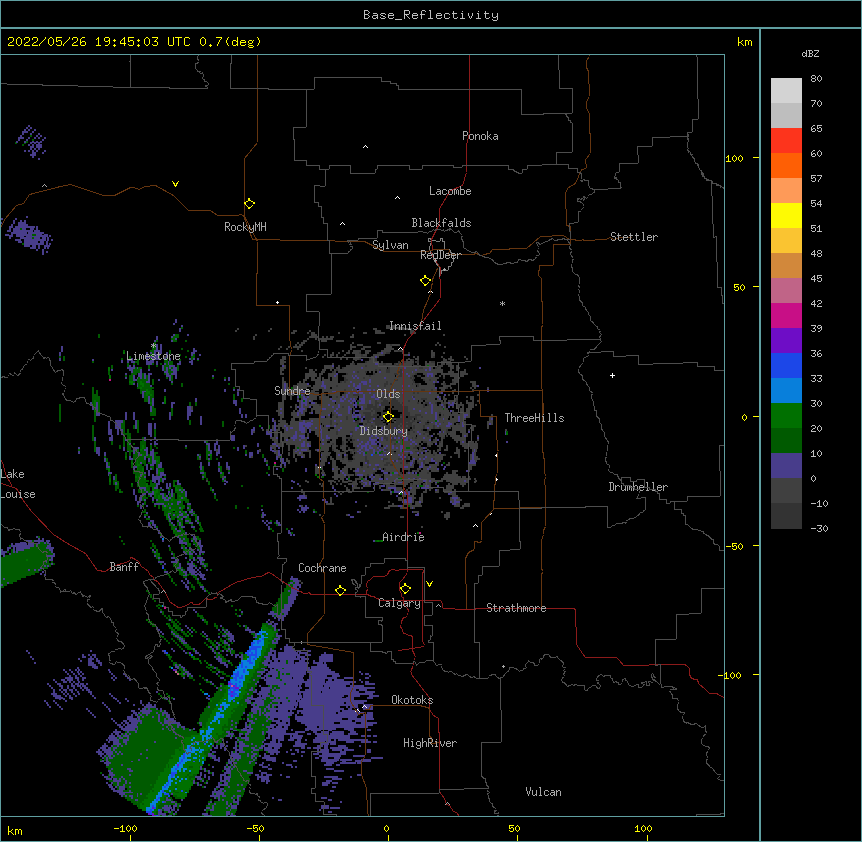The height and width of the screenshot is (842, 862).
Task: Click the white plus marker northwest of Drumheller
Action: tap(612, 375)
